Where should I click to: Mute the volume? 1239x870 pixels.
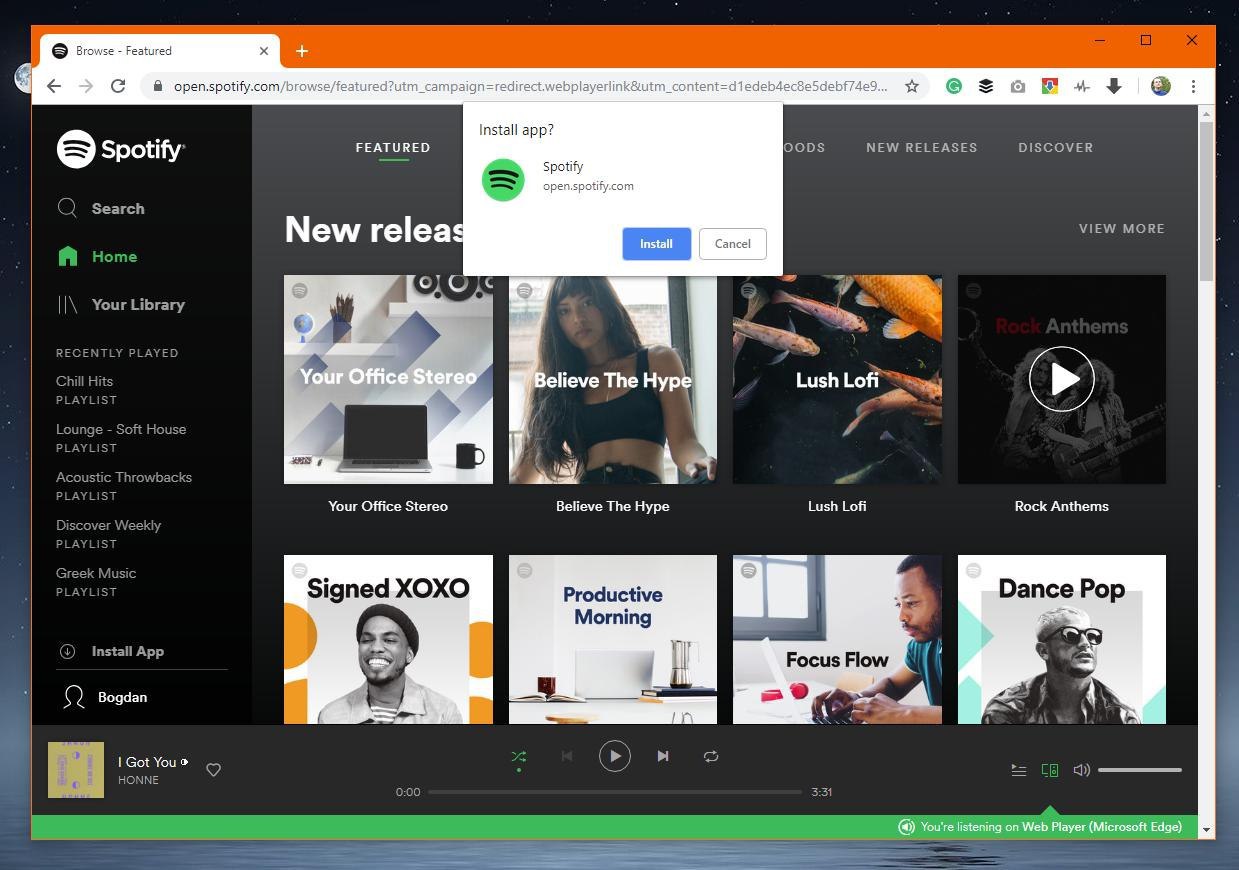pos(1081,770)
